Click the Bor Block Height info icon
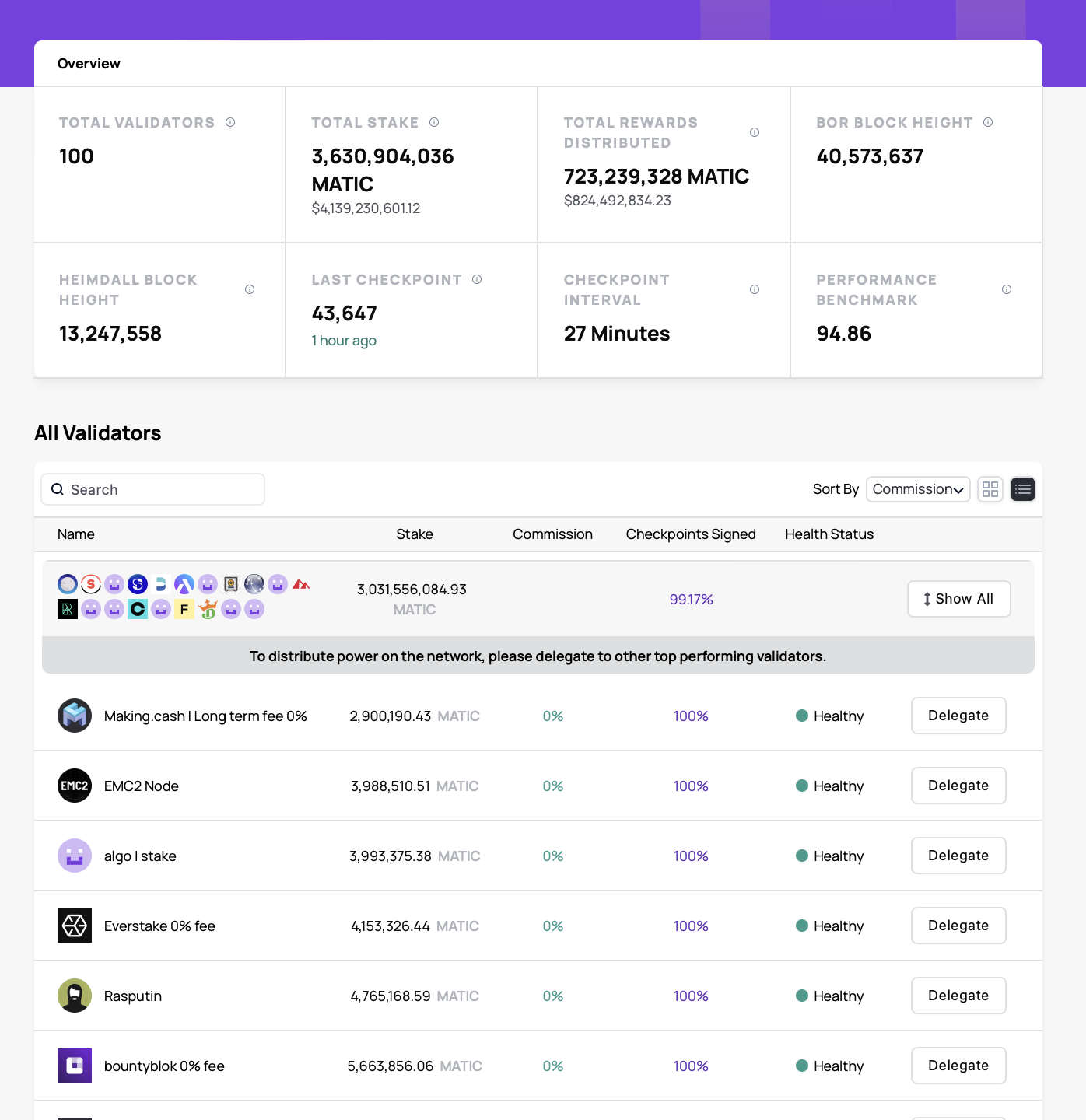Screen dimensions: 1086x1120 pyautogui.click(x=988, y=122)
